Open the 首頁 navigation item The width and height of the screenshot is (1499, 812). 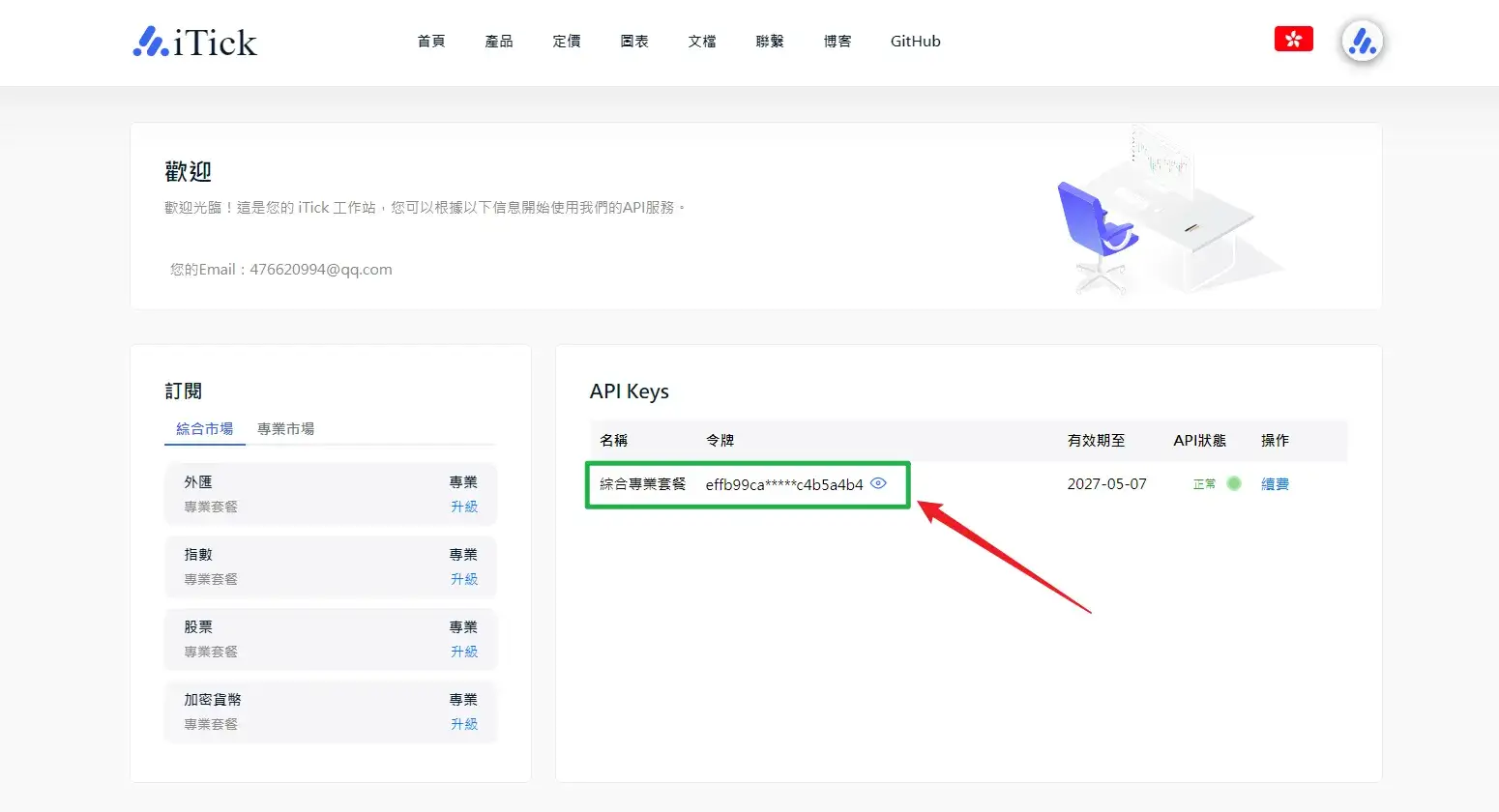tap(431, 42)
